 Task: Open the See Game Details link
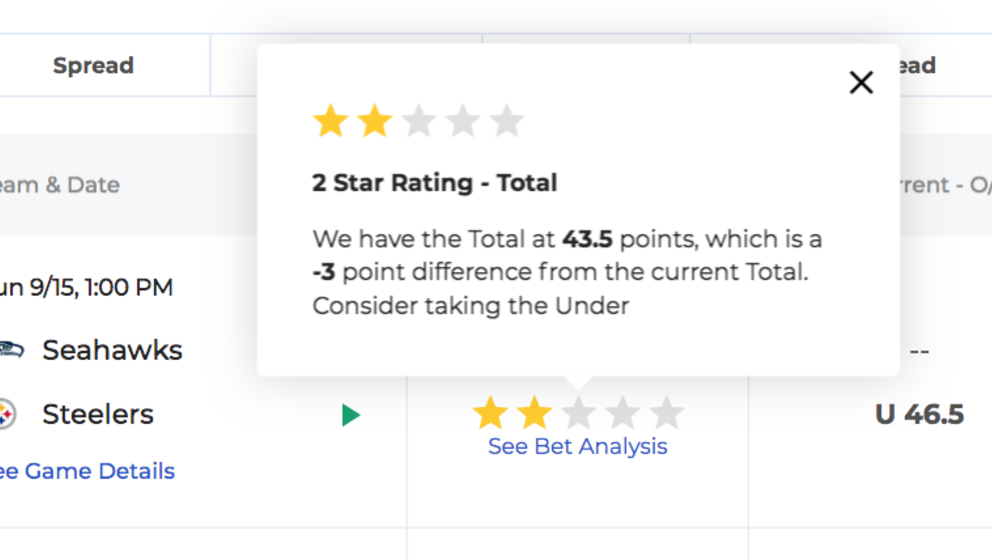(x=87, y=471)
